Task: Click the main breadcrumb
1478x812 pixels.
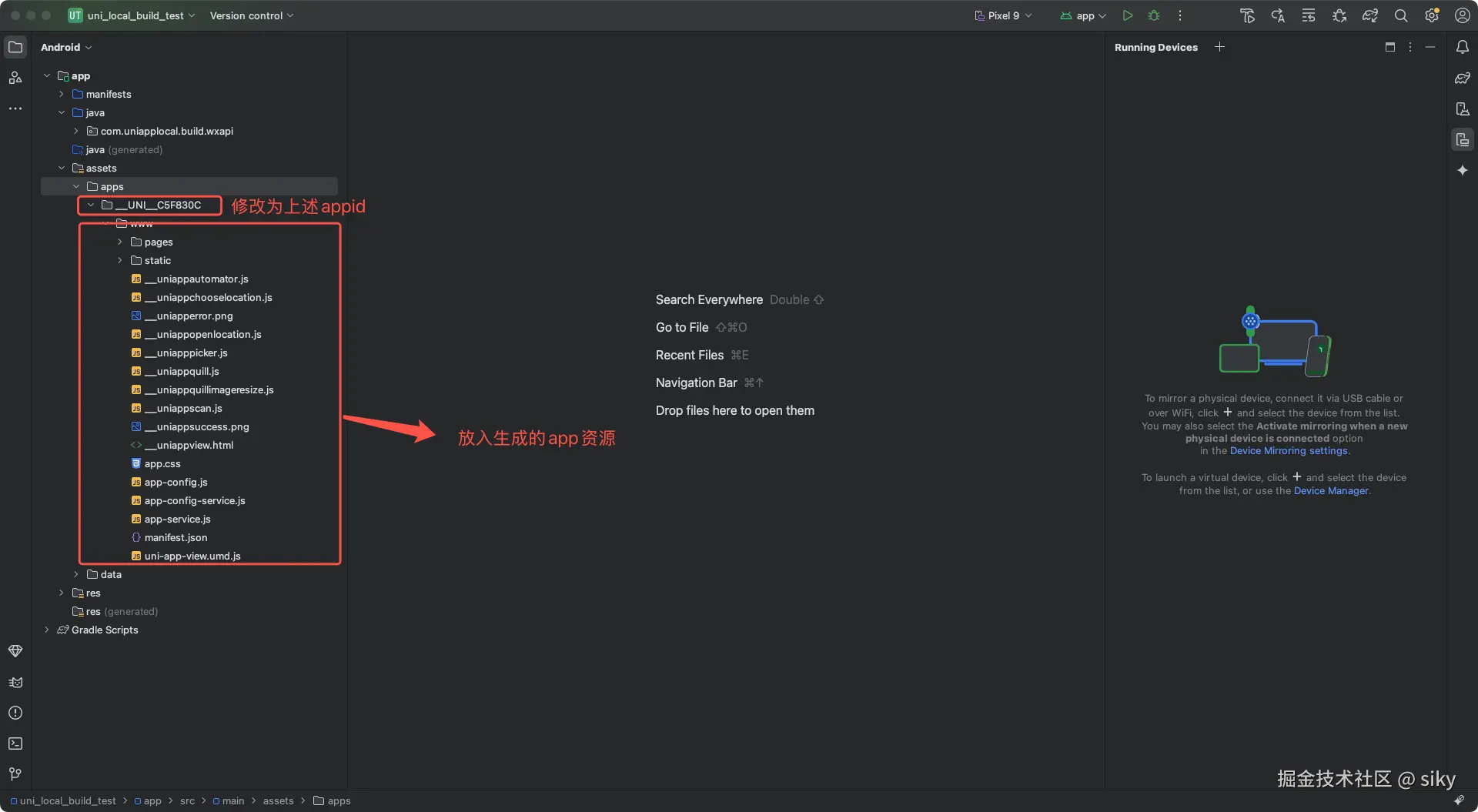Action: (229, 801)
